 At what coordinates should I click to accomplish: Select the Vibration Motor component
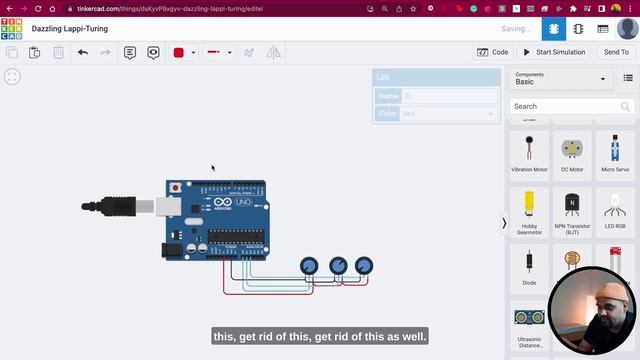coord(529,155)
